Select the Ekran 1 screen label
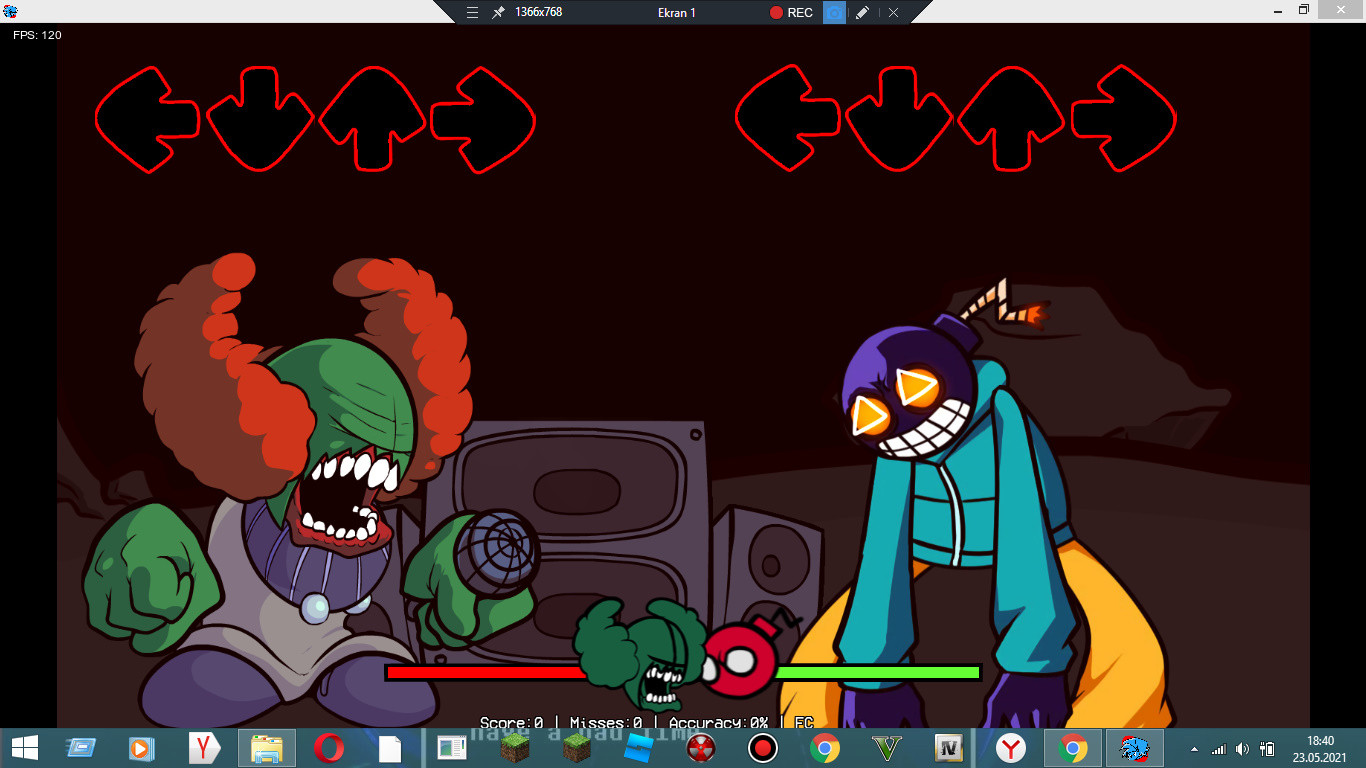 click(676, 12)
